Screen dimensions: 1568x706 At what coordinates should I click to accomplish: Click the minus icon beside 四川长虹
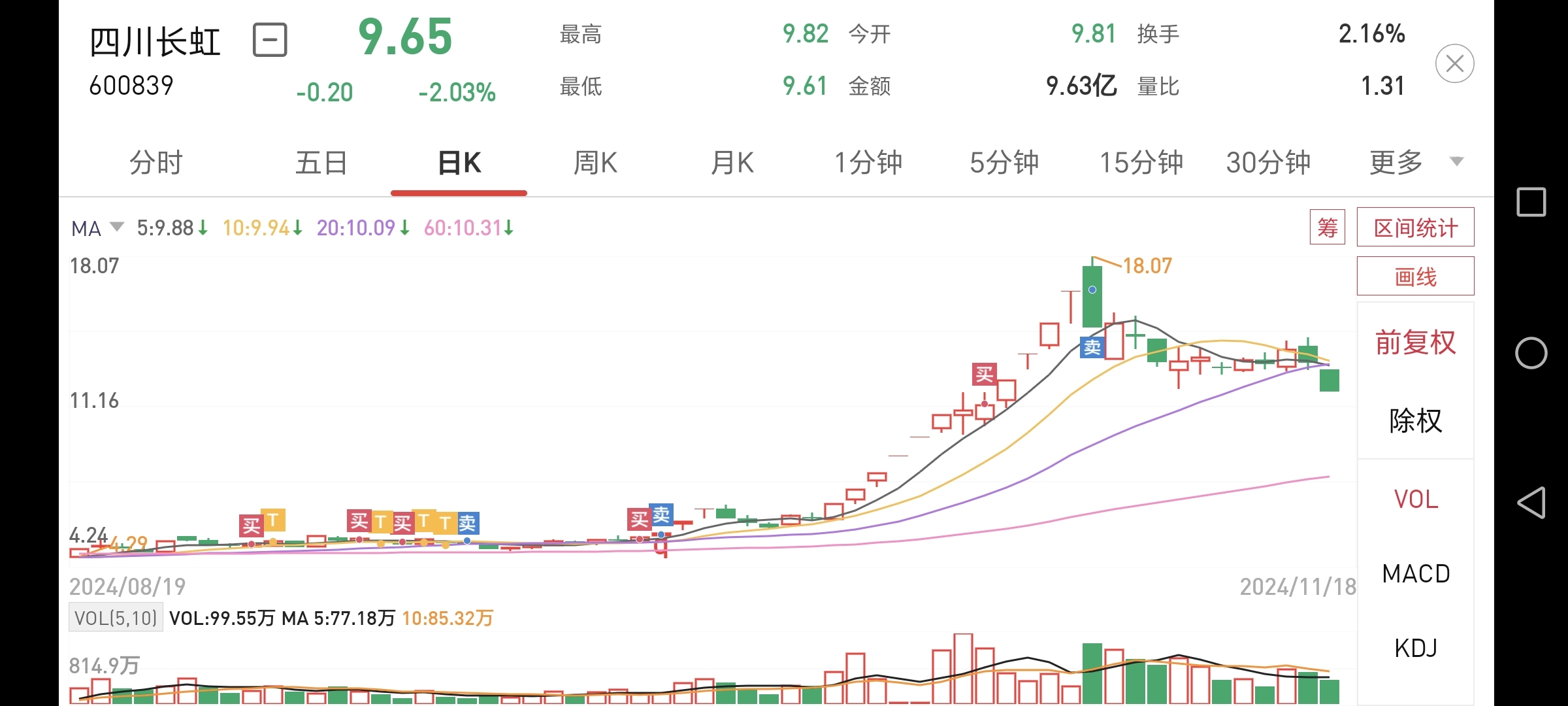point(270,41)
